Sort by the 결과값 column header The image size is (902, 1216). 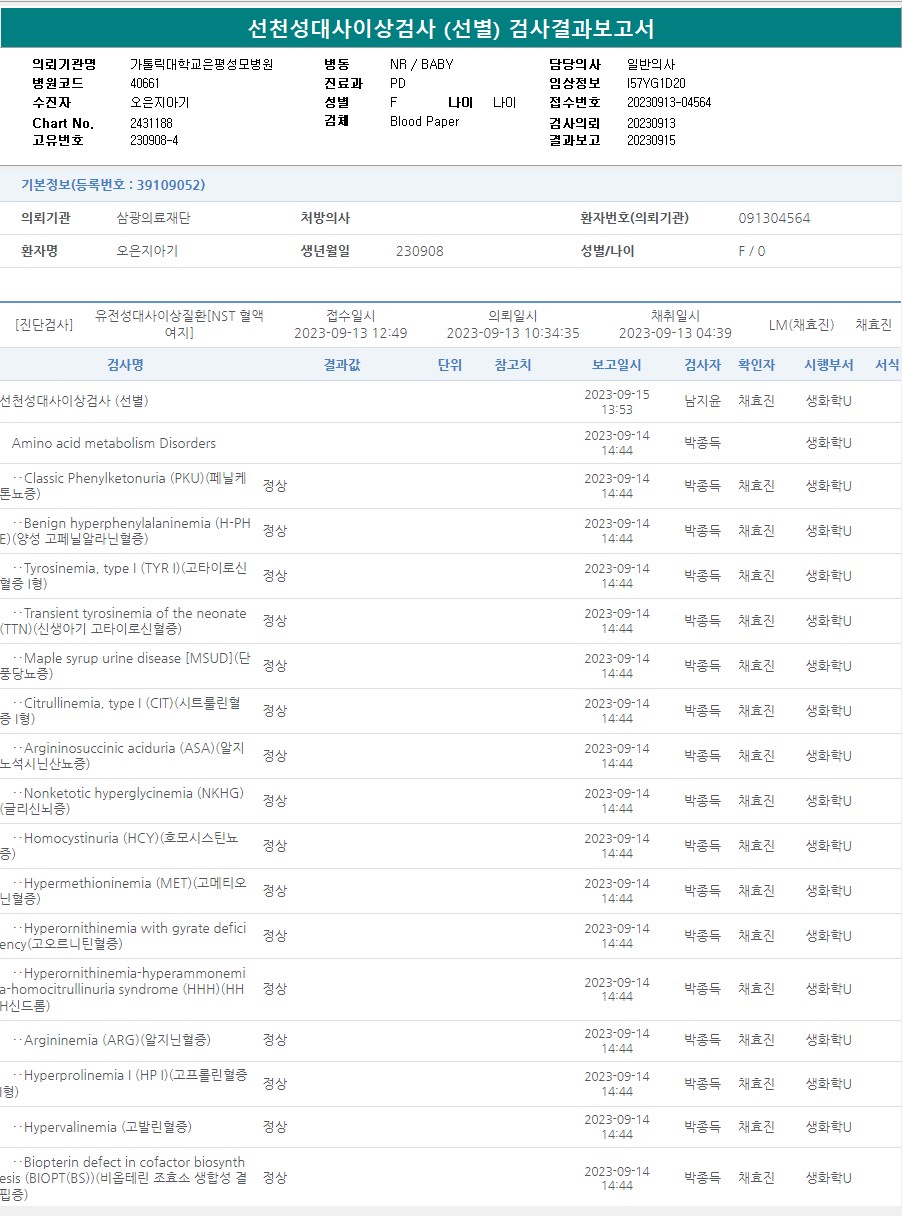(x=342, y=365)
